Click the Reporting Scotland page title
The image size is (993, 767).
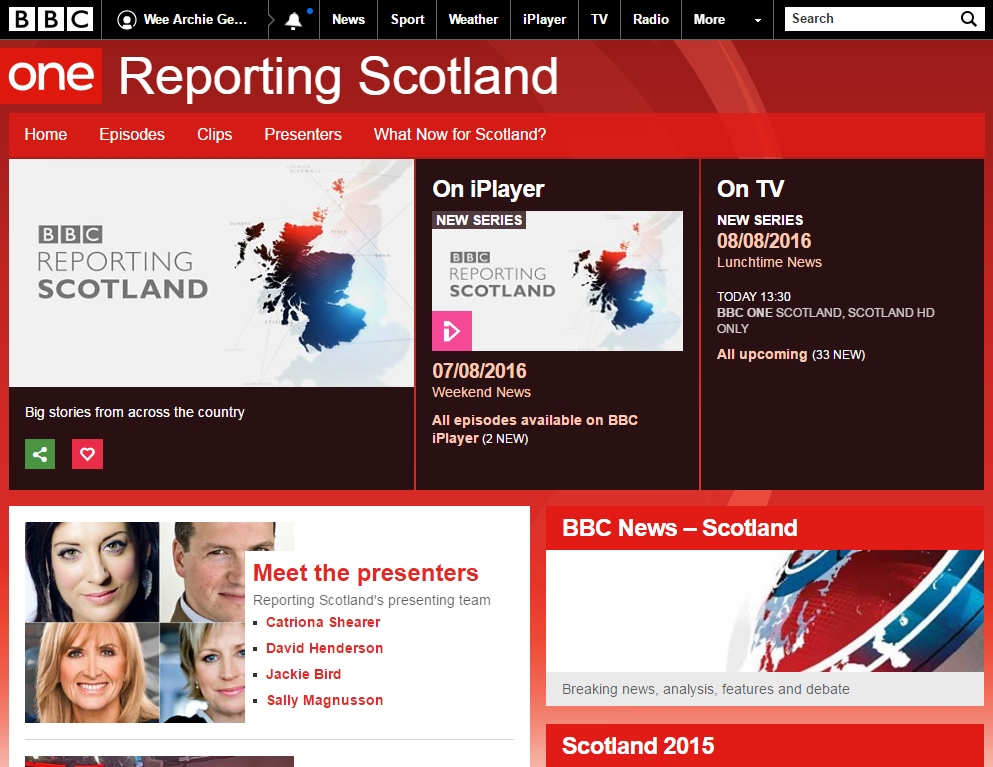pos(338,77)
